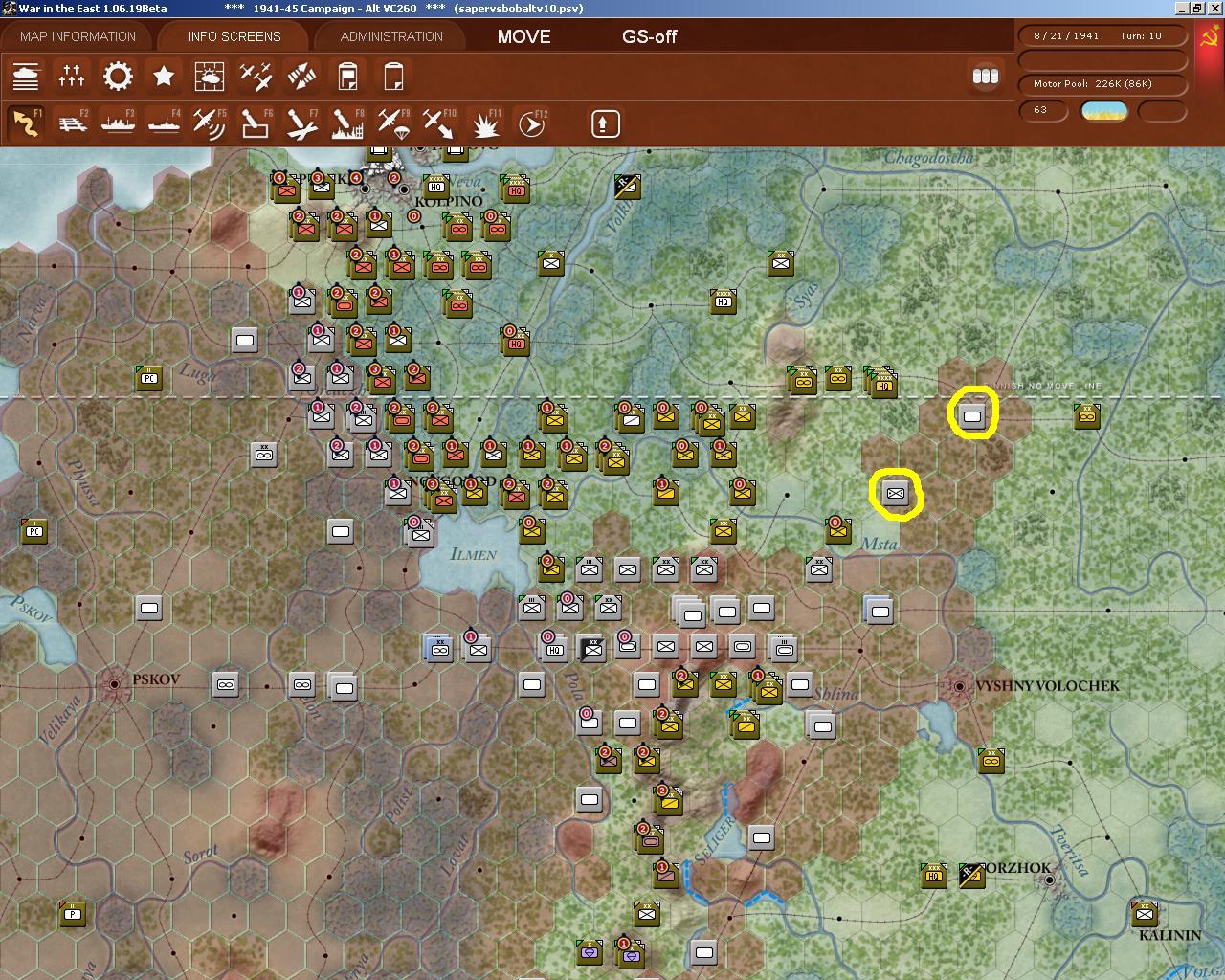Image resolution: width=1225 pixels, height=980 pixels.
Task: Select the Soviet unit at Kalinin
Action: click(x=1145, y=913)
